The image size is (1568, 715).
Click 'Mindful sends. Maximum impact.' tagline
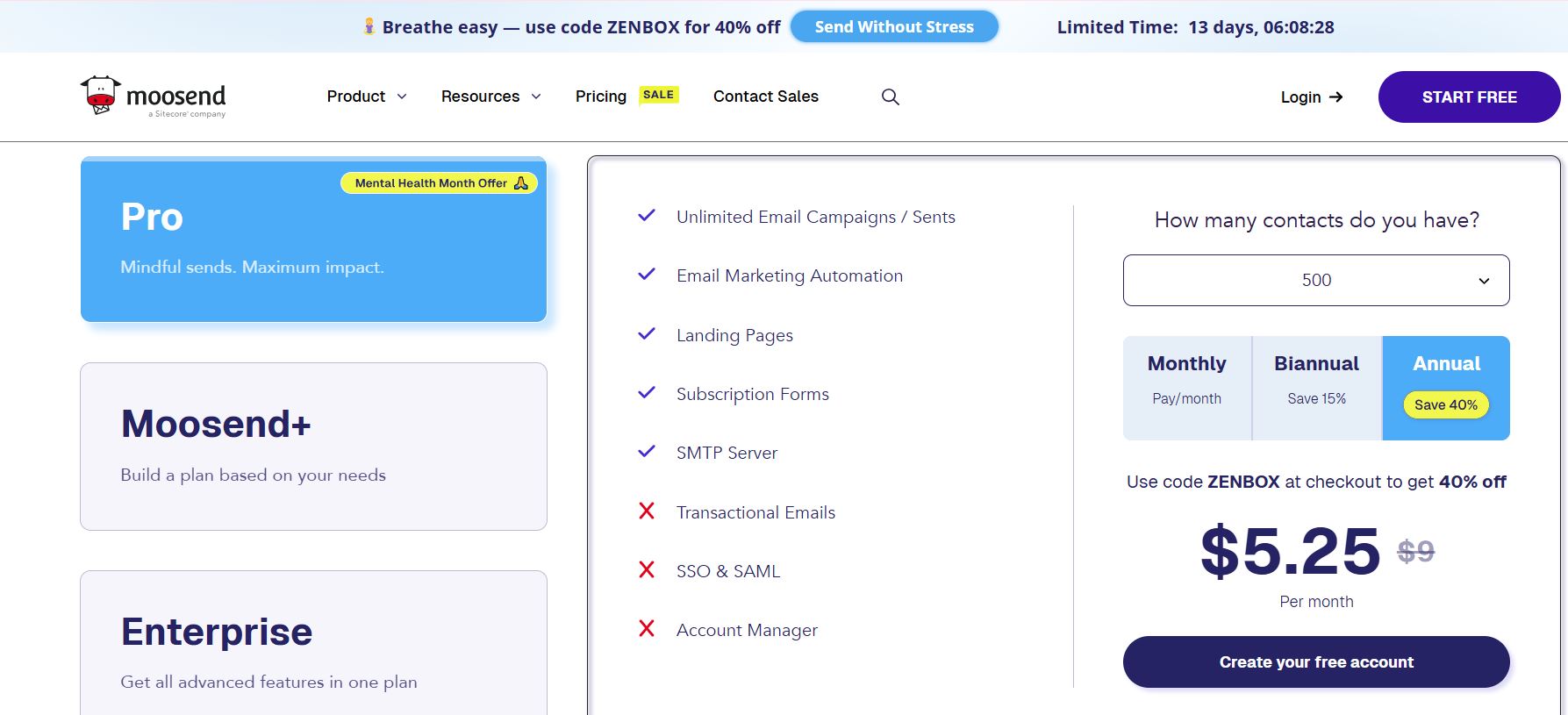point(253,267)
